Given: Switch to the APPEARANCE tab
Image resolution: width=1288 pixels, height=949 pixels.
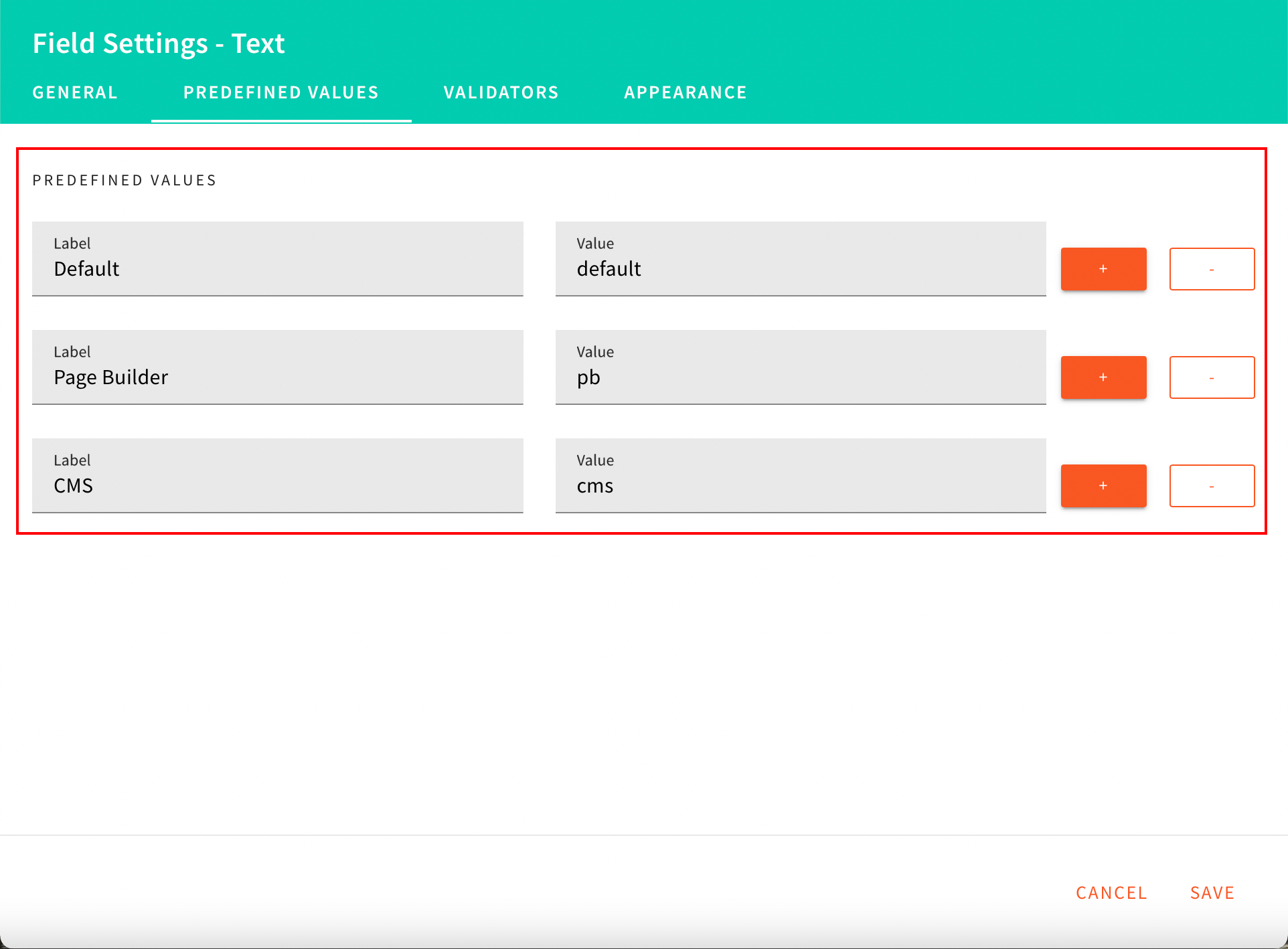Looking at the screenshot, I should tap(686, 92).
